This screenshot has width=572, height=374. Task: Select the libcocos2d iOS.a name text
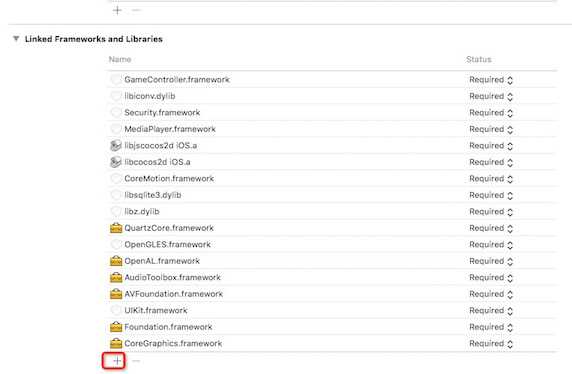tap(157, 162)
